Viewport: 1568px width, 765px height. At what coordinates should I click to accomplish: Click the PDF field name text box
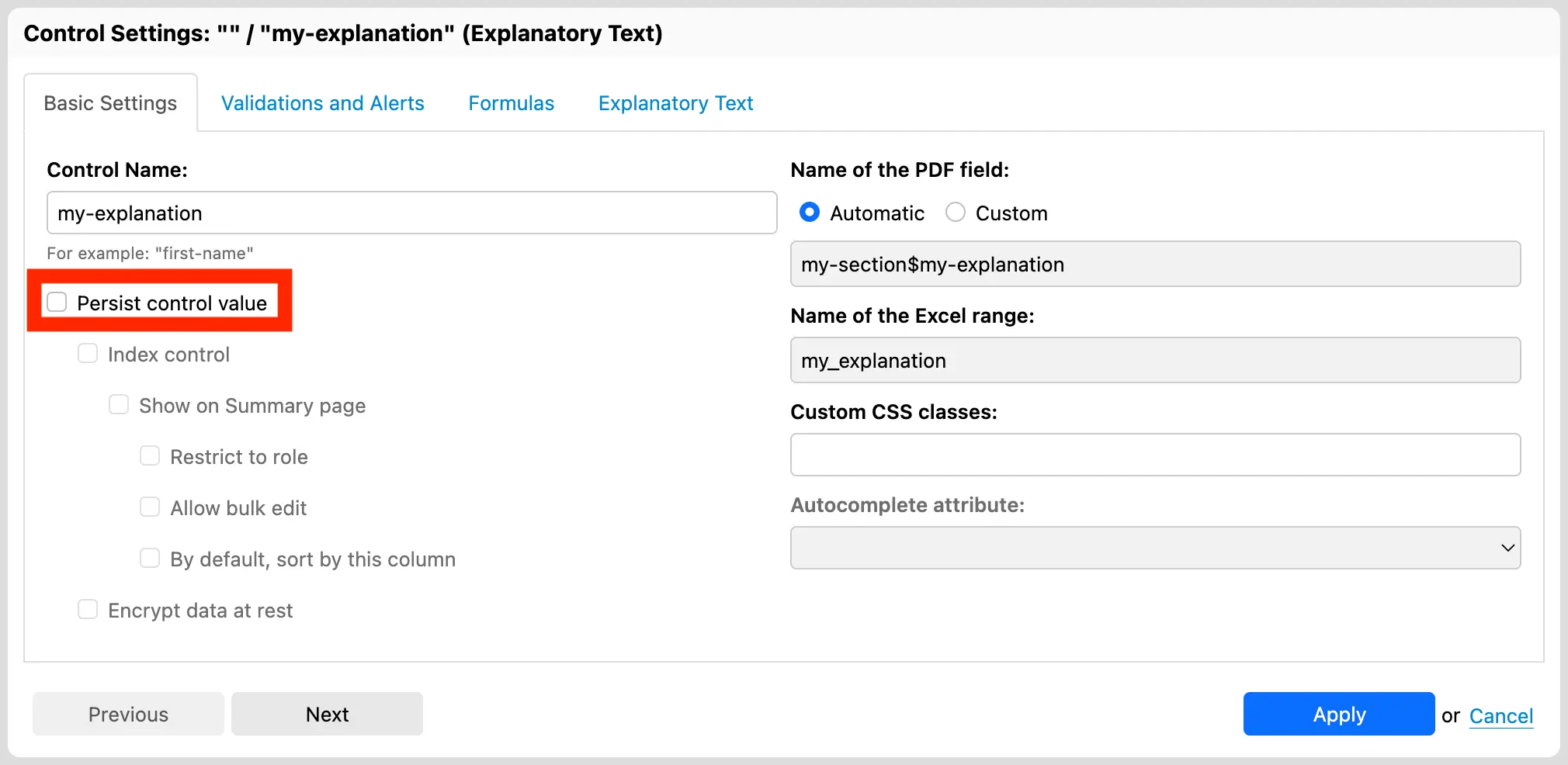coord(1155,265)
